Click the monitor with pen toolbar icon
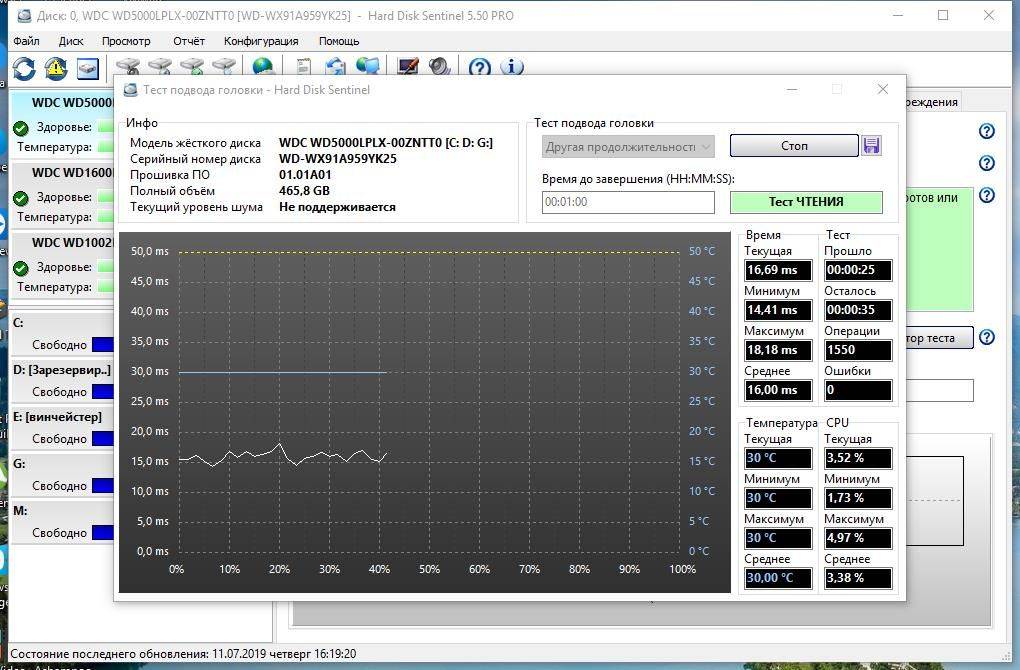Image resolution: width=1020 pixels, height=670 pixels. 408,66
